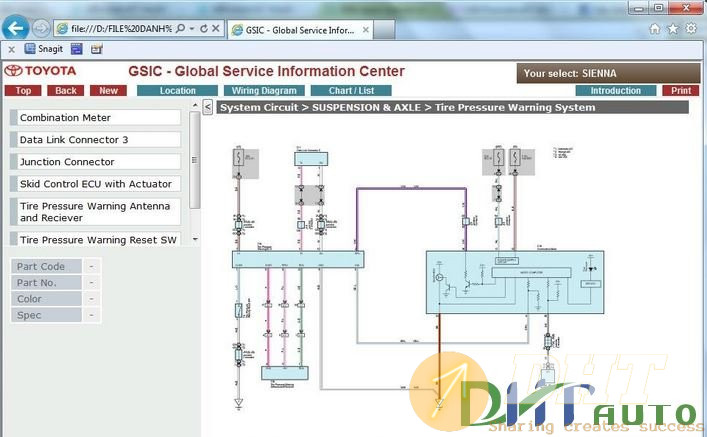Click the parts list scroll up arrow
Image resolution: width=707 pixels, height=437 pixels.
click(195, 105)
